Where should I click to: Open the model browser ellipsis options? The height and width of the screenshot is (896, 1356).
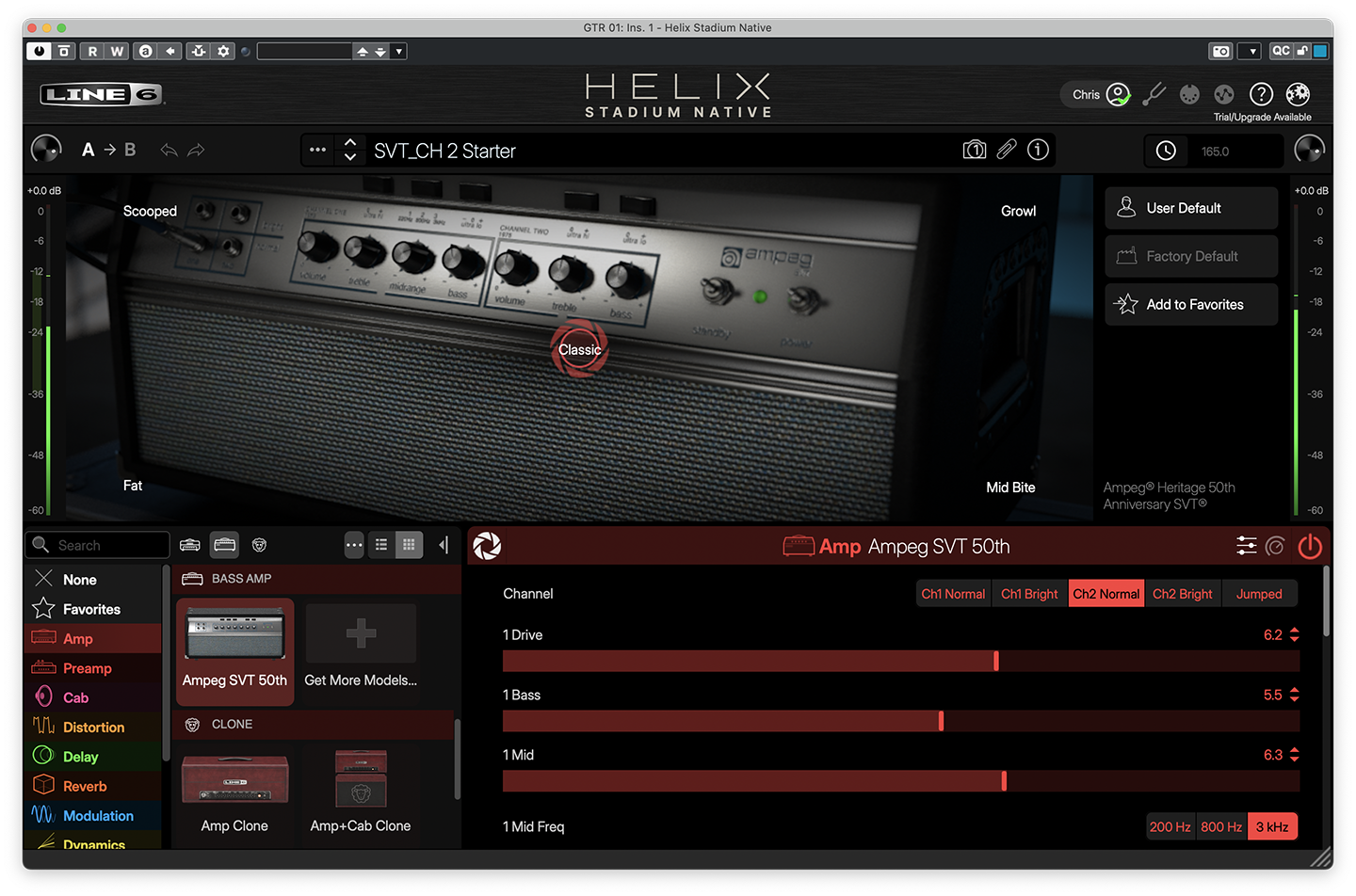[353, 545]
